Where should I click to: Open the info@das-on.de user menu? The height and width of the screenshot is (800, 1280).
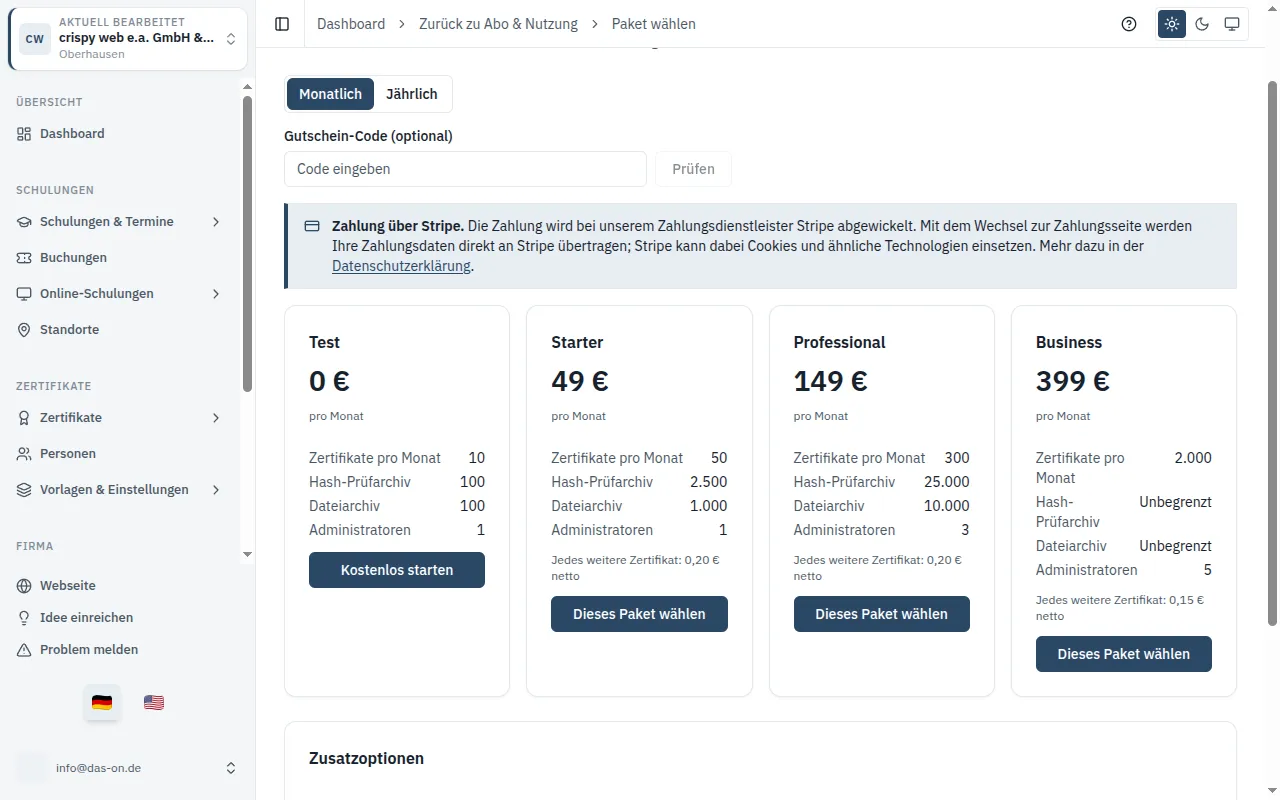pos(128,768)
